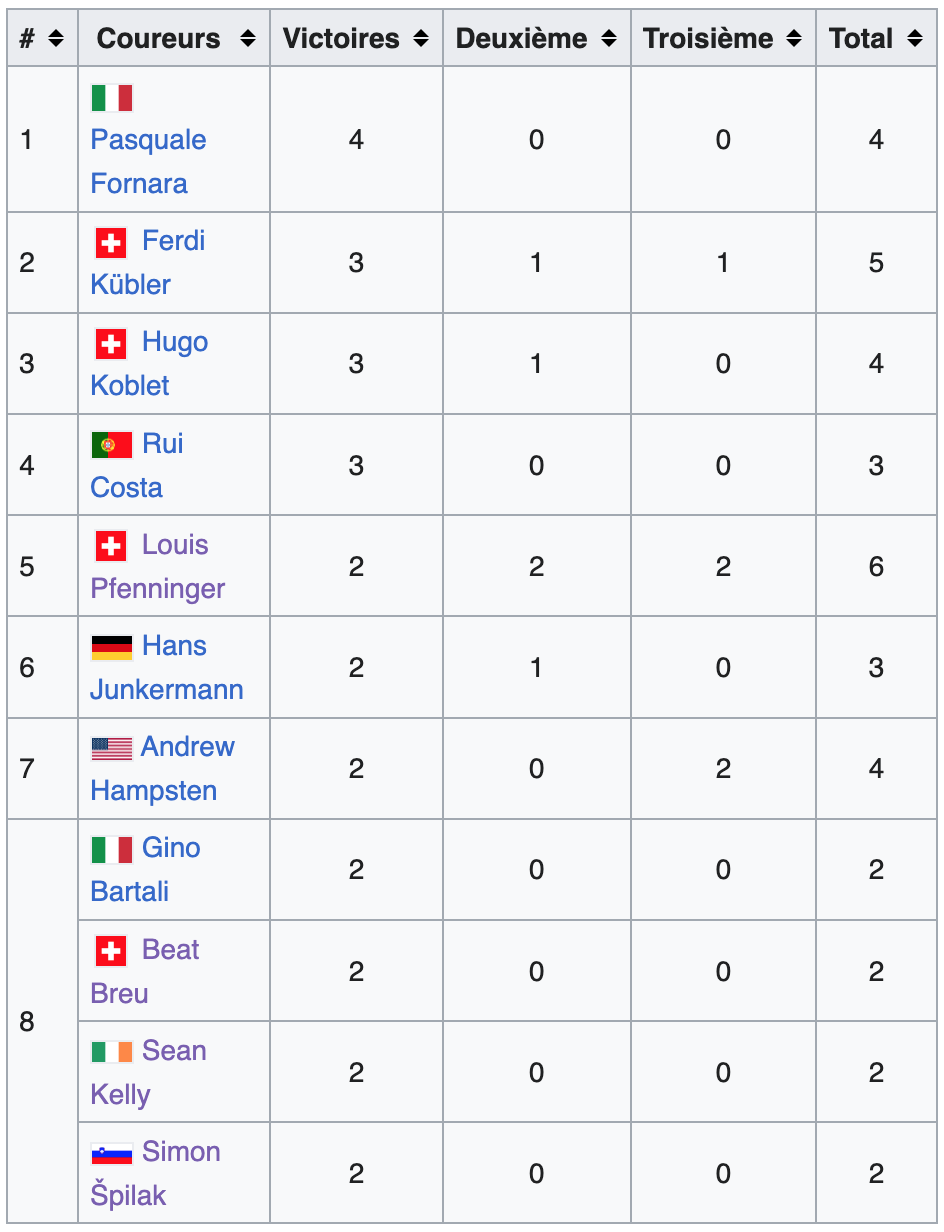Open the Hugo Koblet article link
Screen dimensions: 944x1232
pyautogui.click(x=175, y=342)
